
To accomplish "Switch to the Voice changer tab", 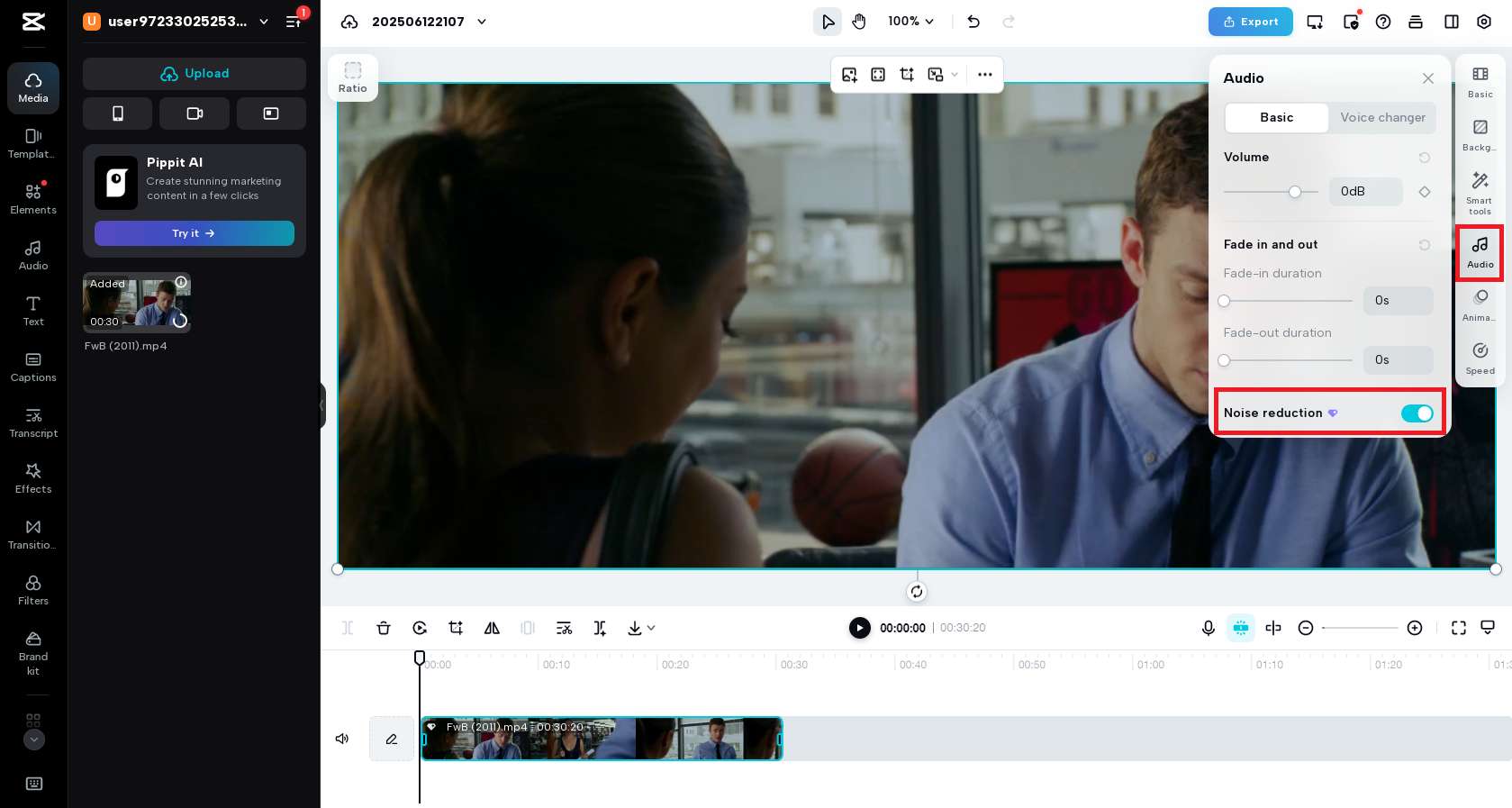I will [1382, 118].
